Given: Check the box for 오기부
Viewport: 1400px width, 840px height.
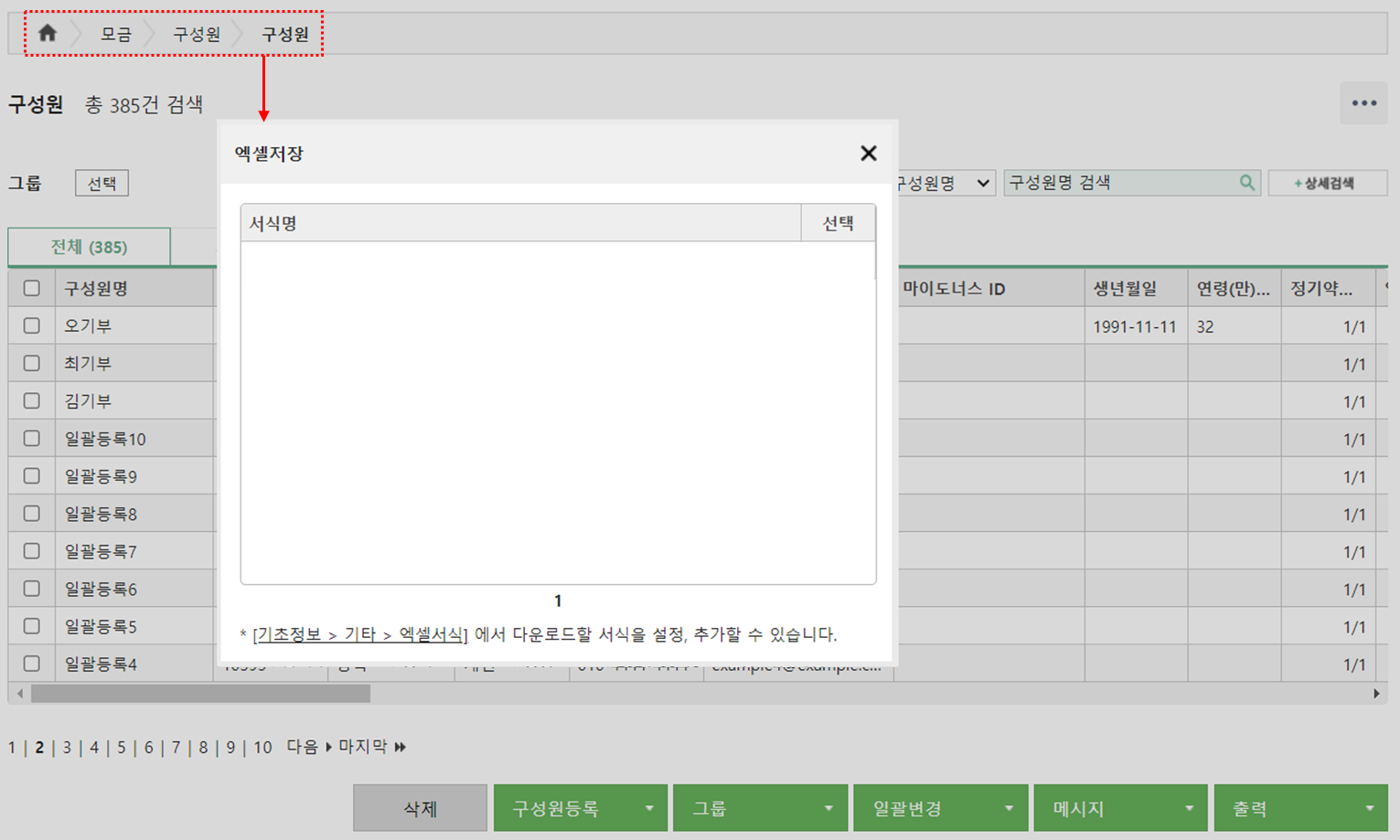Looking at the screenshot, I should 32,325.
